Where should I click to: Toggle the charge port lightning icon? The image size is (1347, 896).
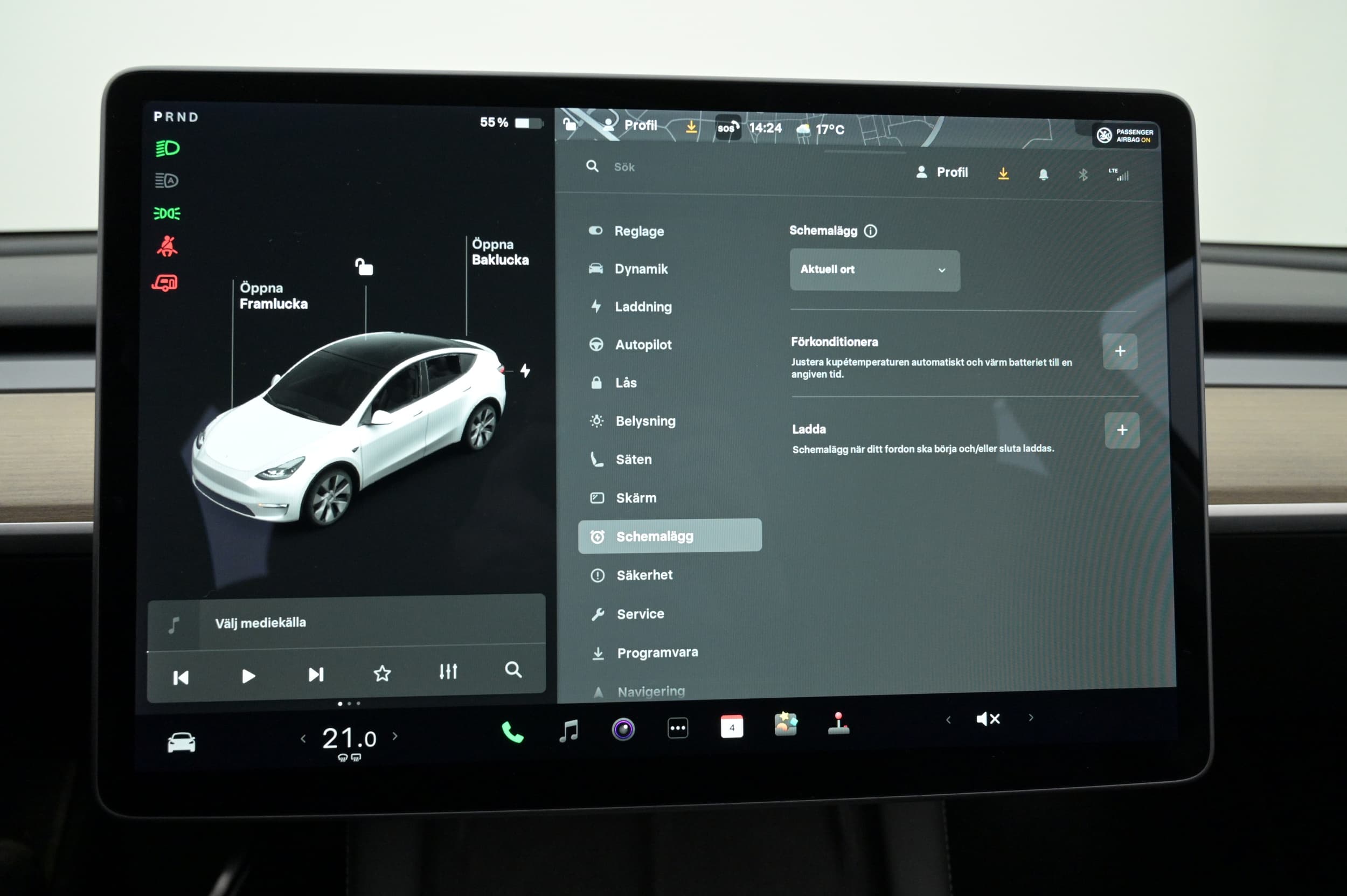pyautogui.click(x=525, y=371)
